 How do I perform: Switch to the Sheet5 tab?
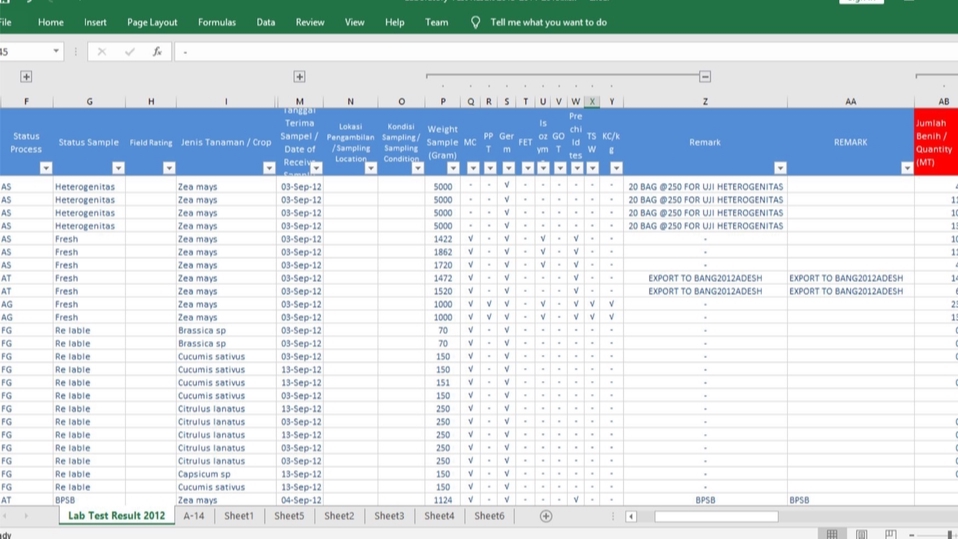[x=289, y=516]
